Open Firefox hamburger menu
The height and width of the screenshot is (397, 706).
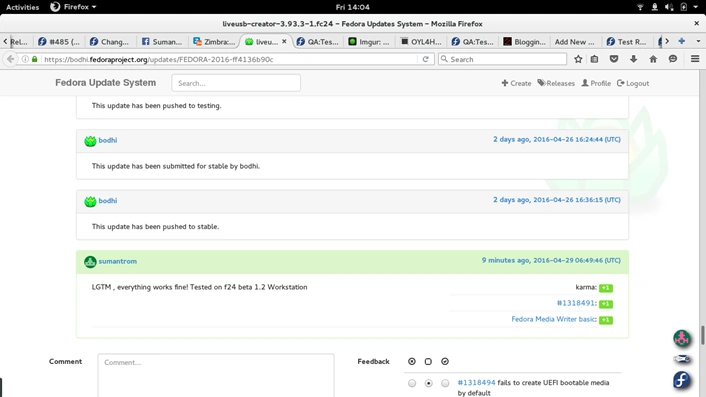coord(695,59)
